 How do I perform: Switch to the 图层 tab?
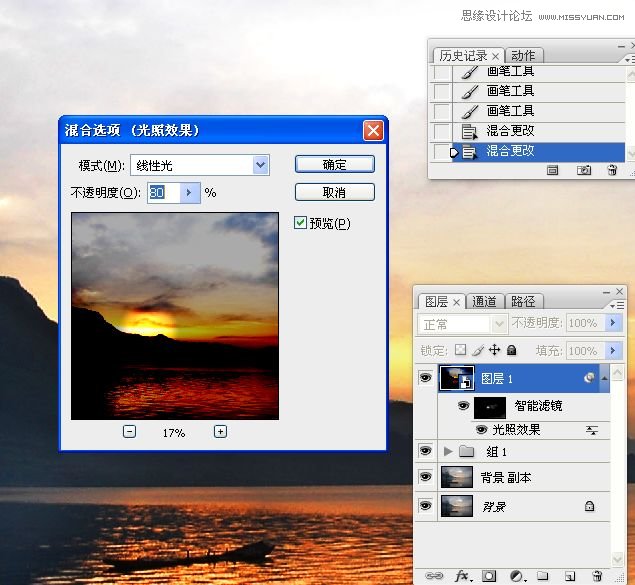pos(437,302)
